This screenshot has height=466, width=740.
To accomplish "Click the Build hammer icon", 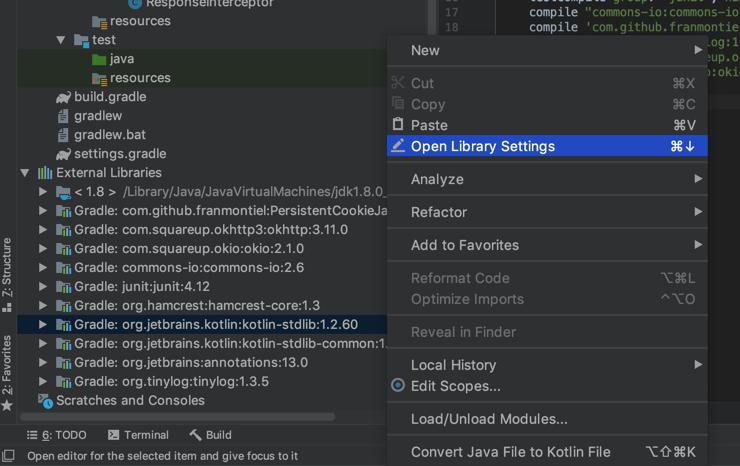I will (x=195, y=435).
